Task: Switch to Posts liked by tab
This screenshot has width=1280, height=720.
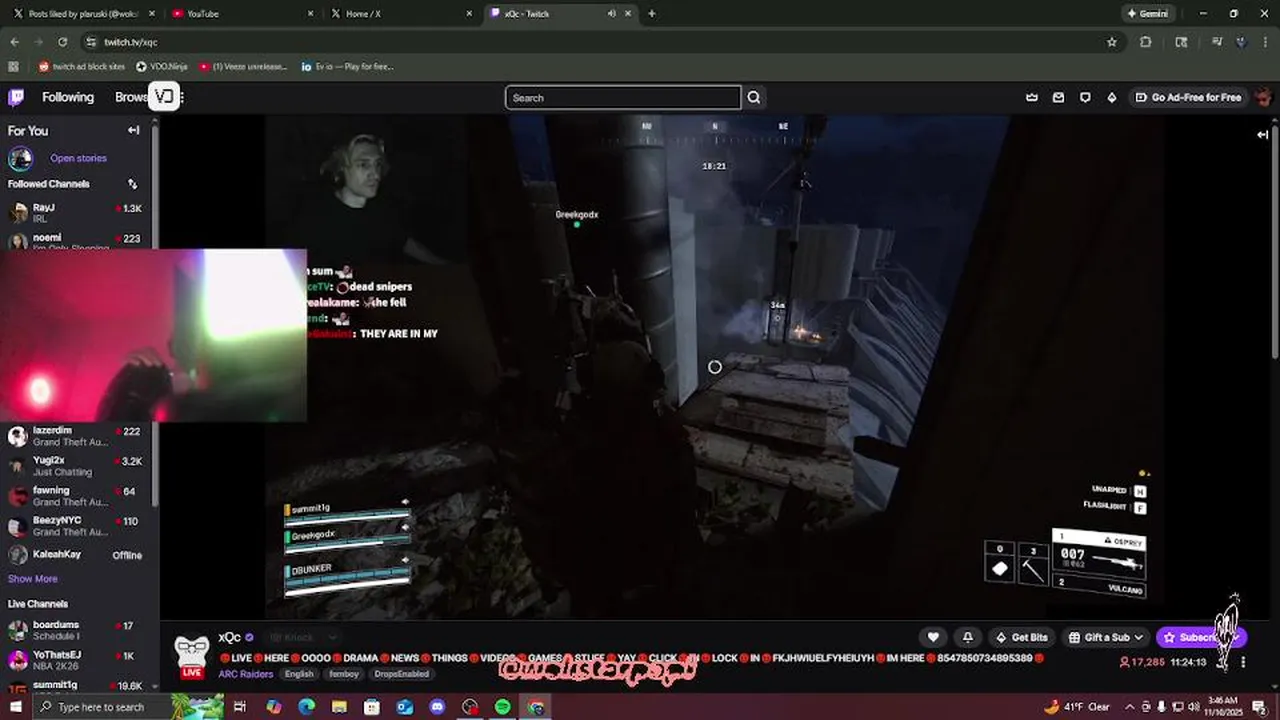Action: pyautogui.click(x=80, y=14)
